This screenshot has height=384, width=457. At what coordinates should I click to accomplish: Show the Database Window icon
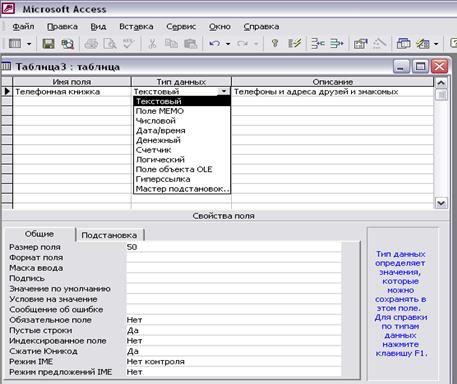click(x=403, y=44)
